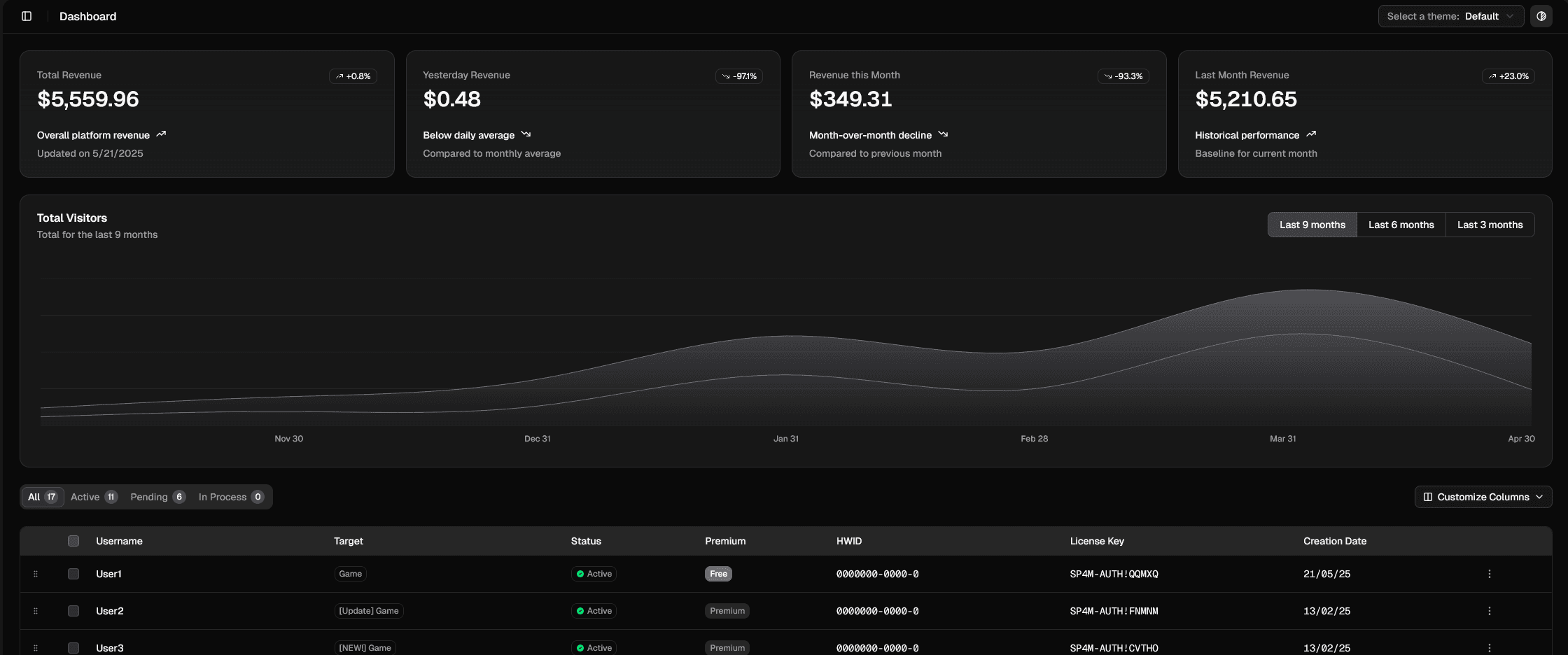Screen dimensions: 1568x655
Task: Click the User3 row drag handle
Action: [x=36, y=648]
